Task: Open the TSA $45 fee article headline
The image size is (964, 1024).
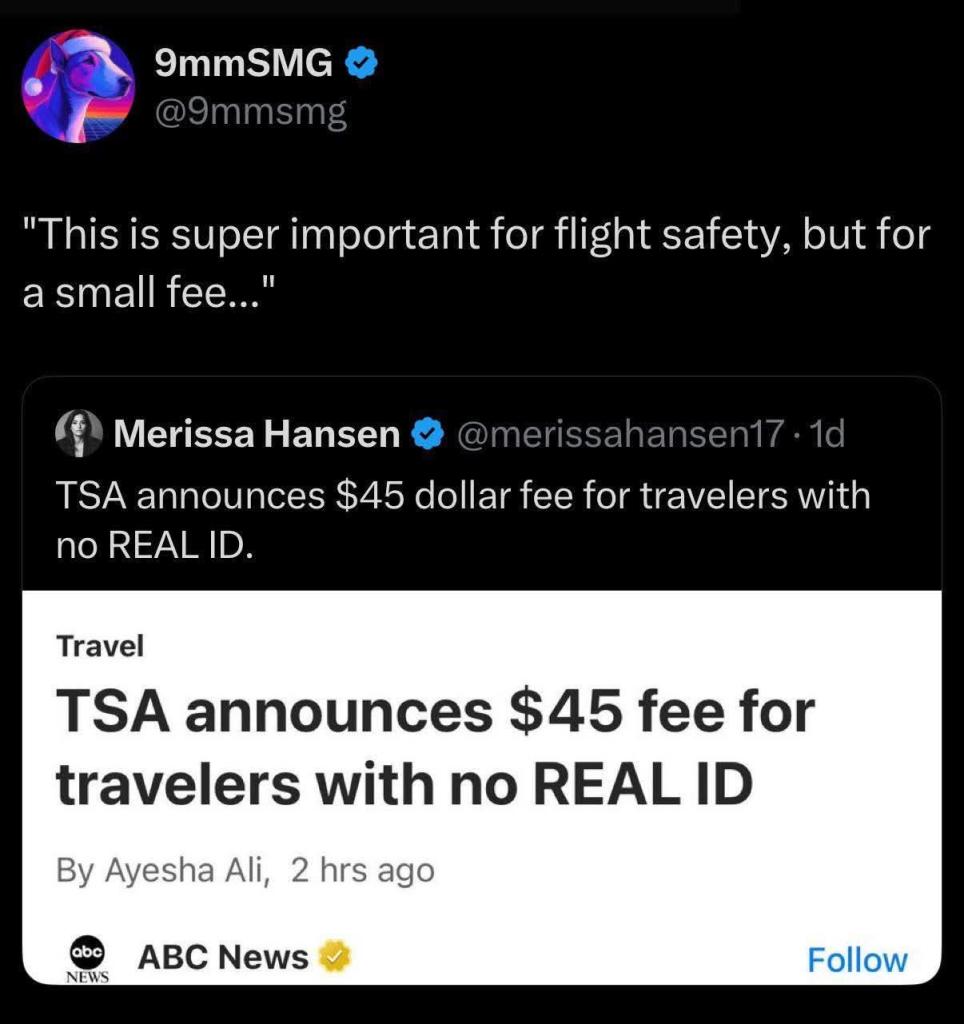Action: [x=435, y=748]
